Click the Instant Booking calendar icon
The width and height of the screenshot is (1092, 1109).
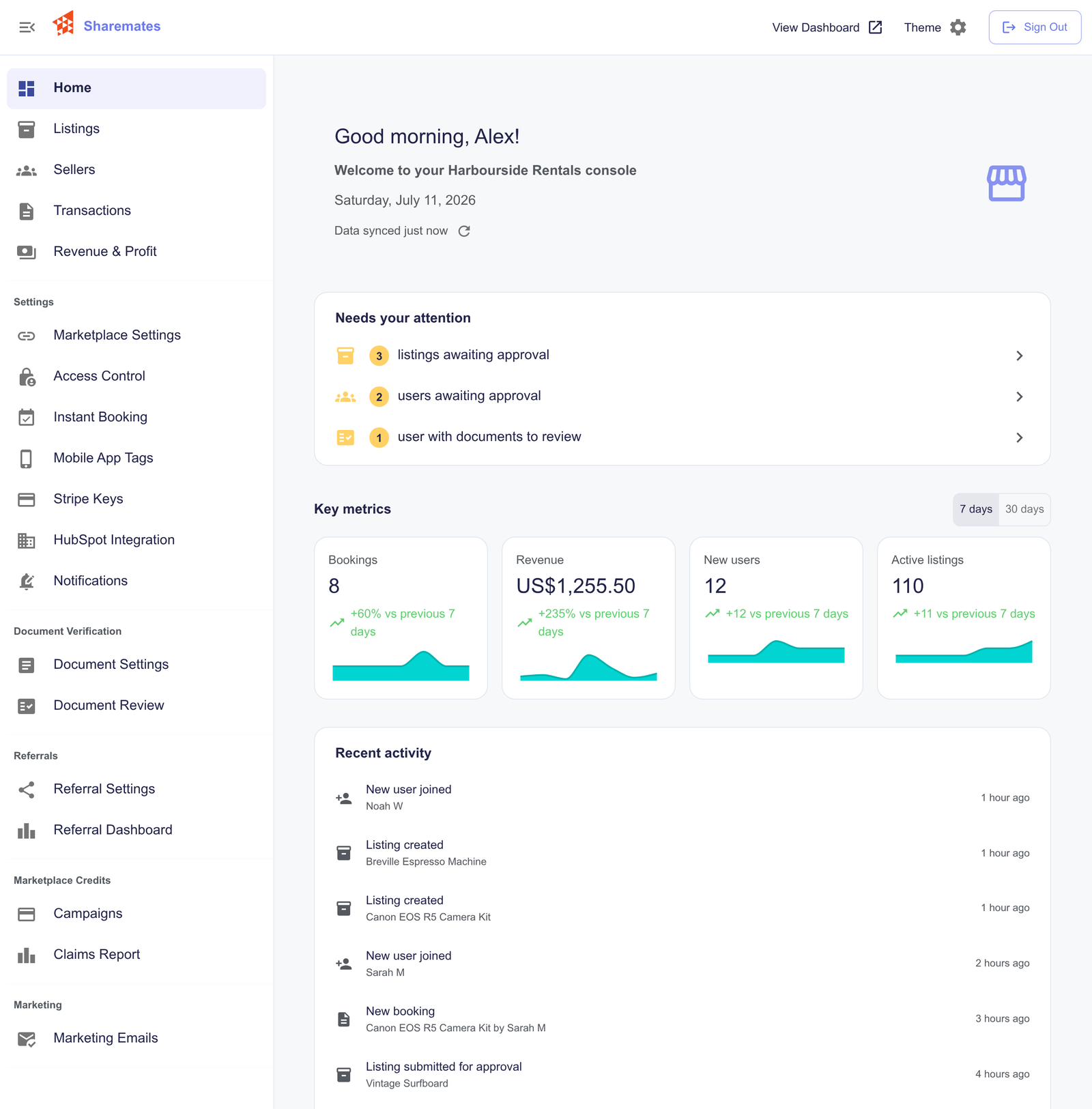coord(27,418)
